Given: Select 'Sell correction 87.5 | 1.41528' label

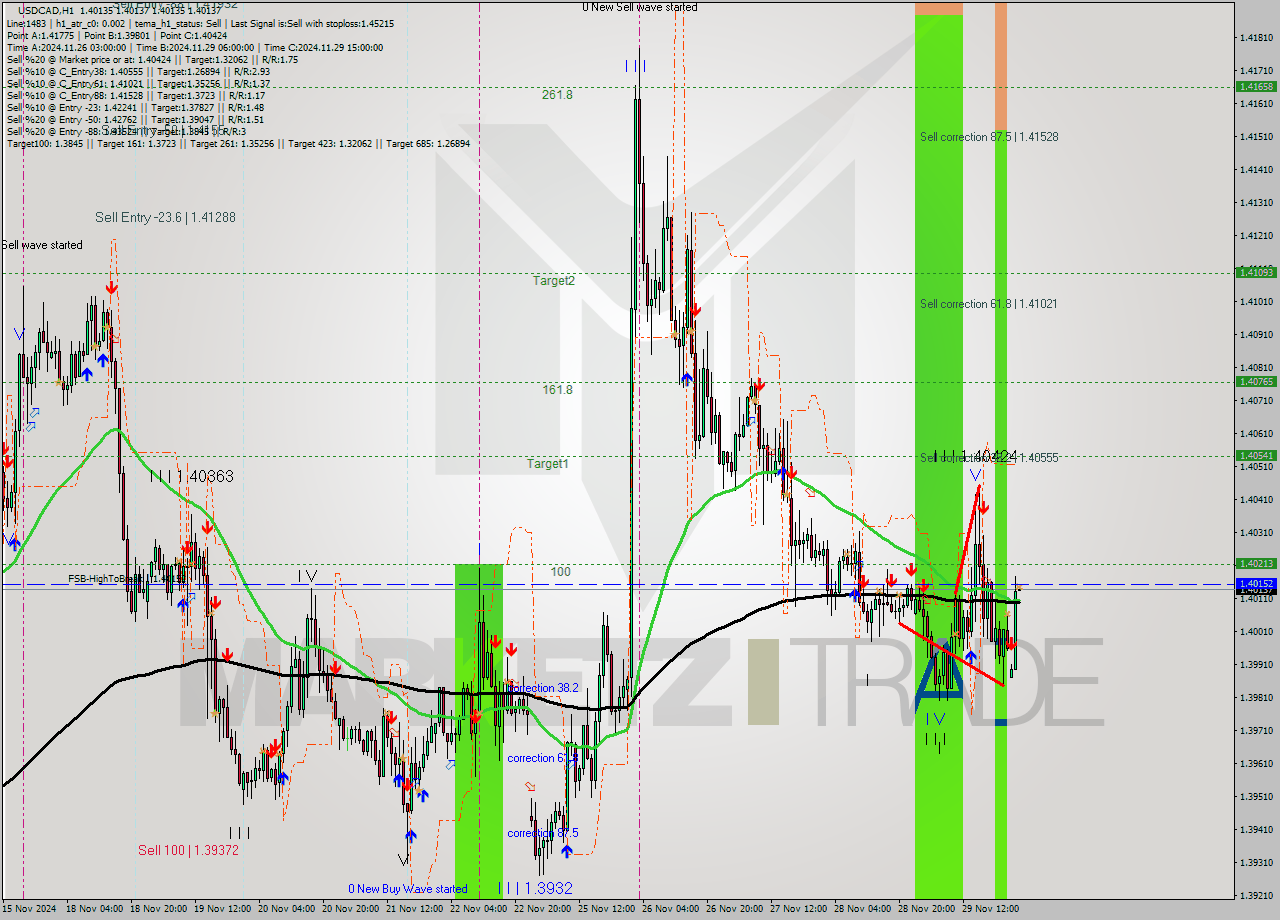Looking at the screenshot, I should 989,137.
